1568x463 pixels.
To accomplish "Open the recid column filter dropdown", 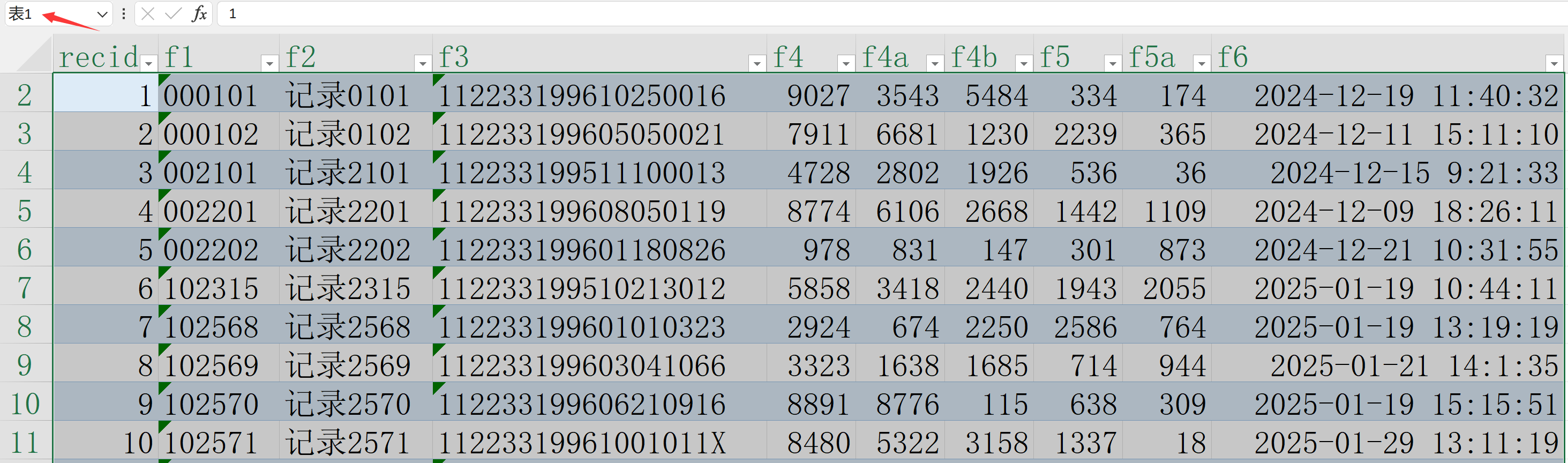I will pos(148,63).
